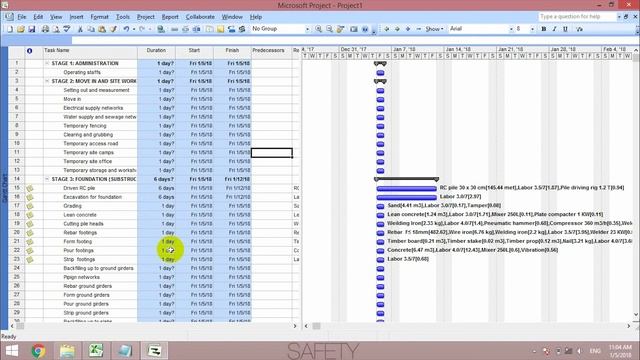Viewport: 640px width, 360px height.
Task: Hide subtasks with minus button
Action: (x=419, y=29)
